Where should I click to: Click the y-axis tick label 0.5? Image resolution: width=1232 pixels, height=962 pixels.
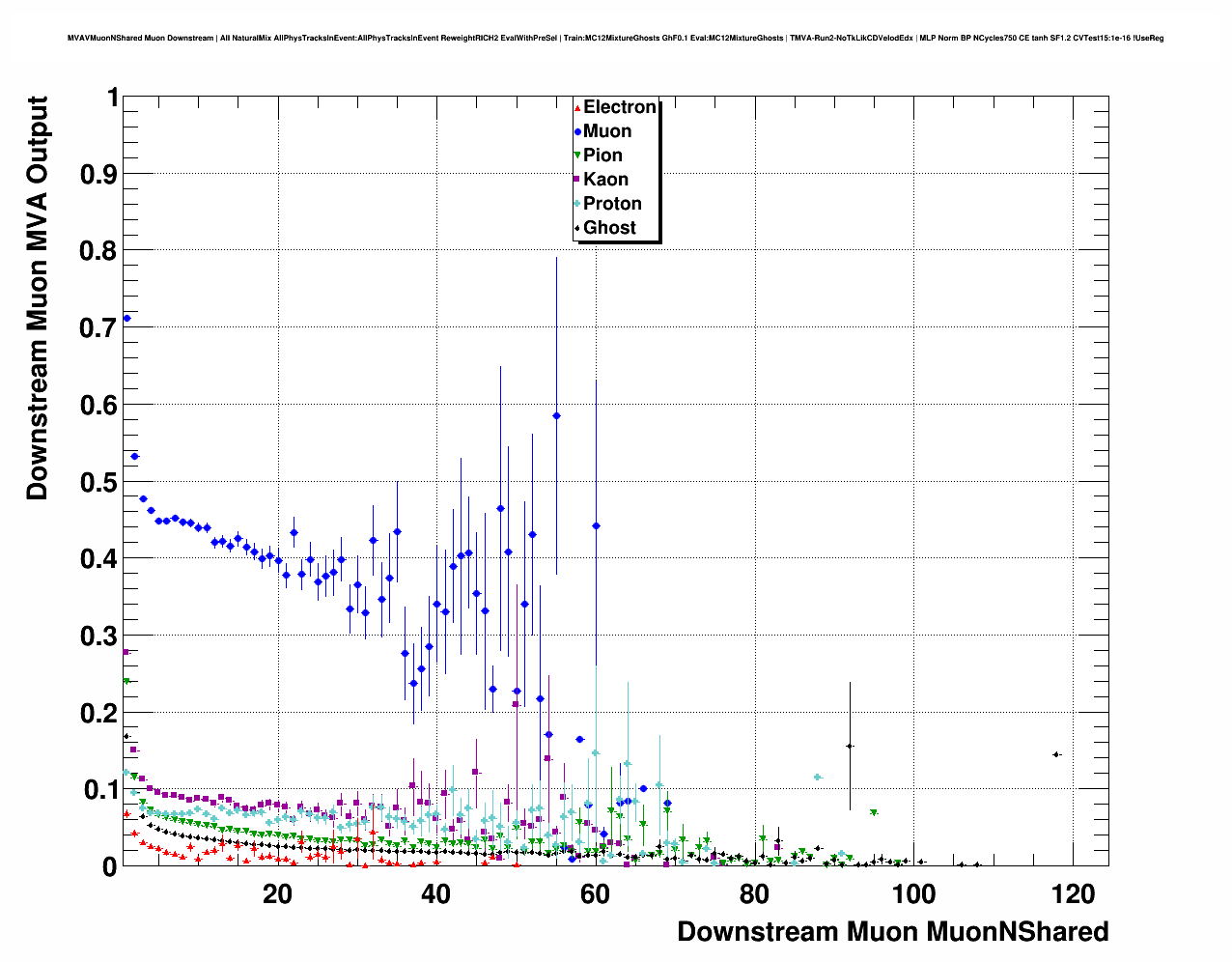coord(101,482)
